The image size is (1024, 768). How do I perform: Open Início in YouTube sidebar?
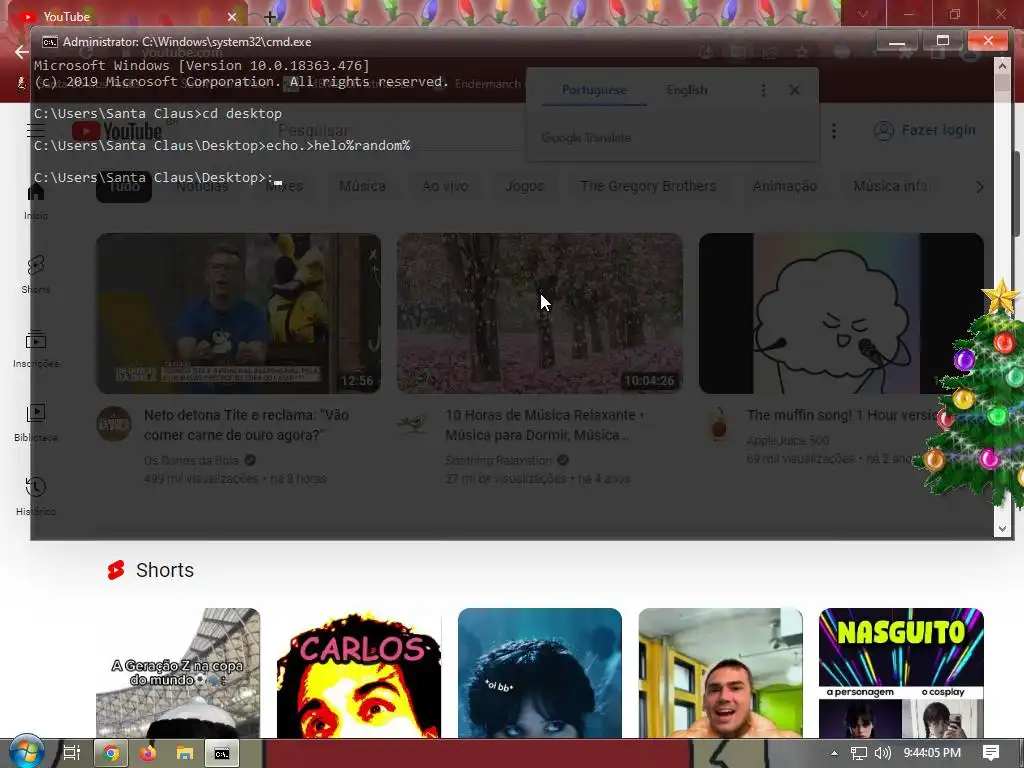[x=36, y=200]
